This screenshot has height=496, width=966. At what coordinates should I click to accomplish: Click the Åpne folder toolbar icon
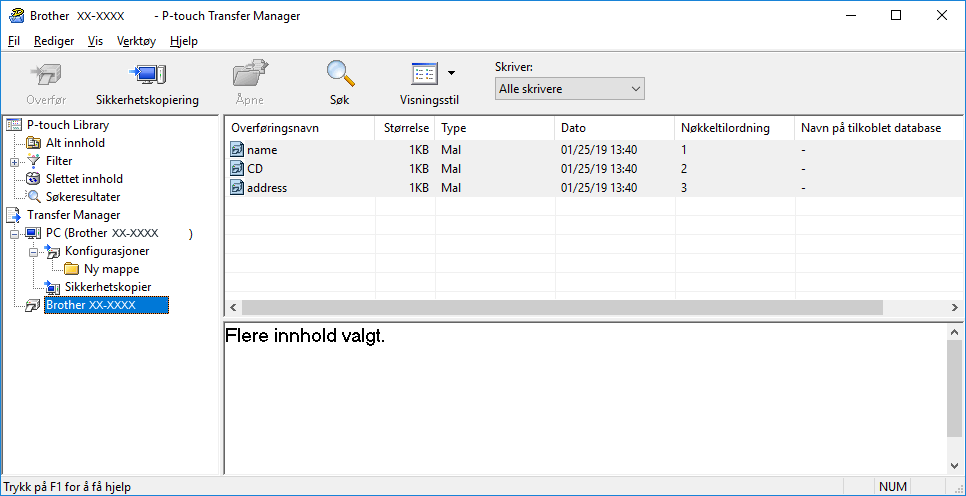pyautogui.click(x=250, y=75)
